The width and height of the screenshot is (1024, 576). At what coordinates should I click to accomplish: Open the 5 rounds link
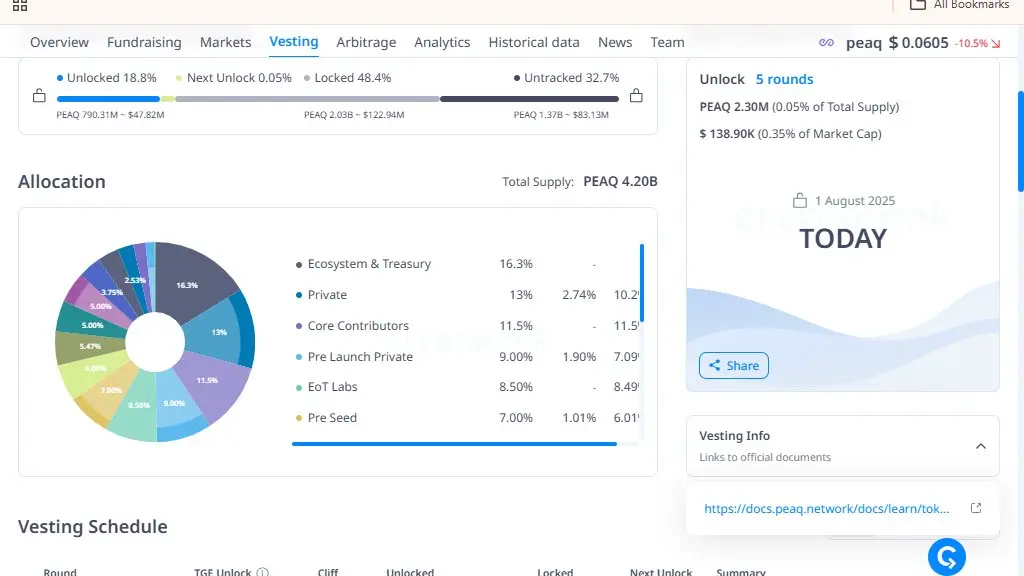(784, 79)
